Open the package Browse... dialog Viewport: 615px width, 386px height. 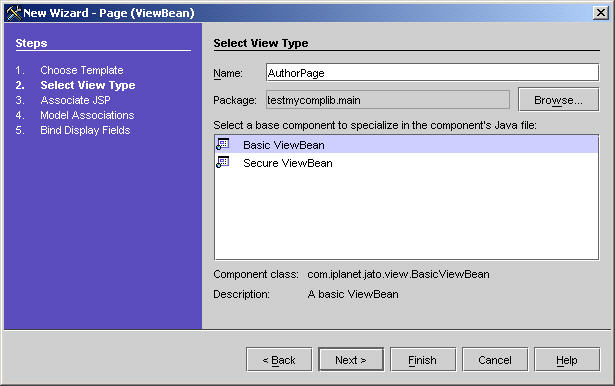point(558,100)
